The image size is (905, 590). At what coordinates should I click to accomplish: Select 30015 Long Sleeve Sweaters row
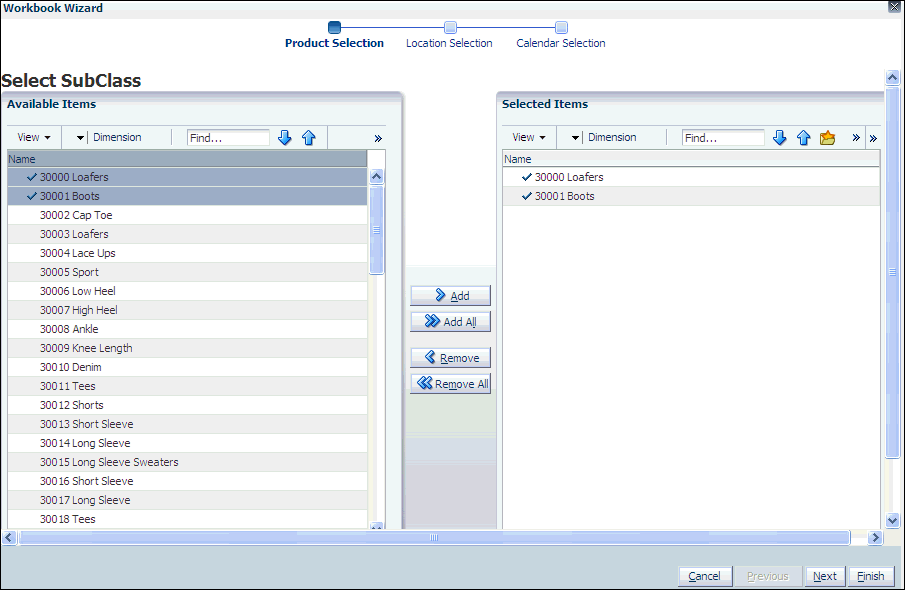coord(187,462)
